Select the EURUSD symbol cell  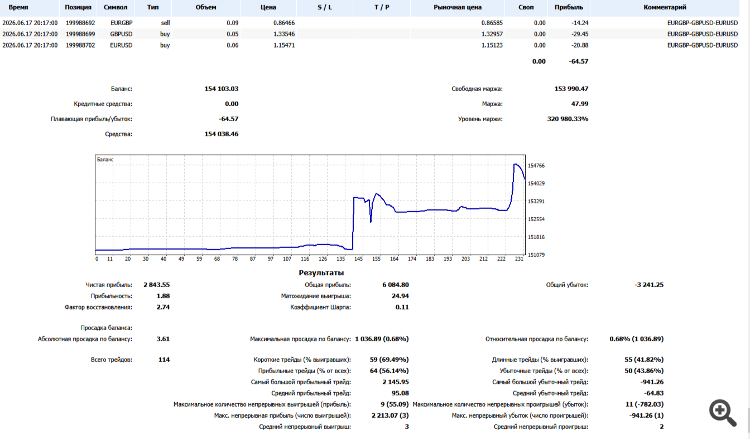tap(121, 45)
